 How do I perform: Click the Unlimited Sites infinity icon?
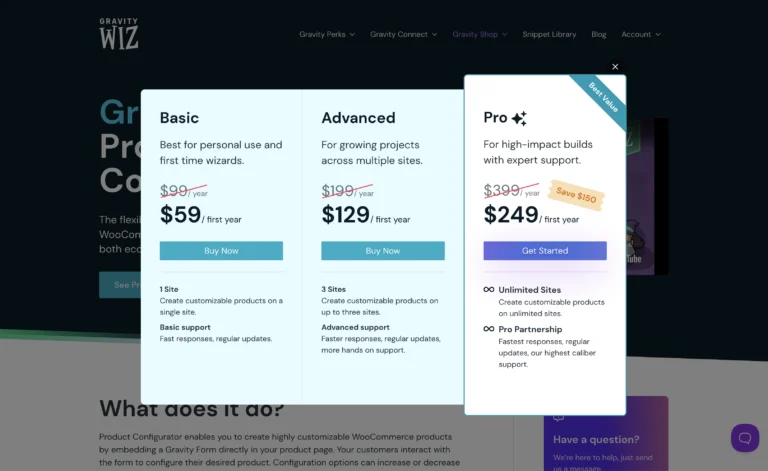coord(489,290)
